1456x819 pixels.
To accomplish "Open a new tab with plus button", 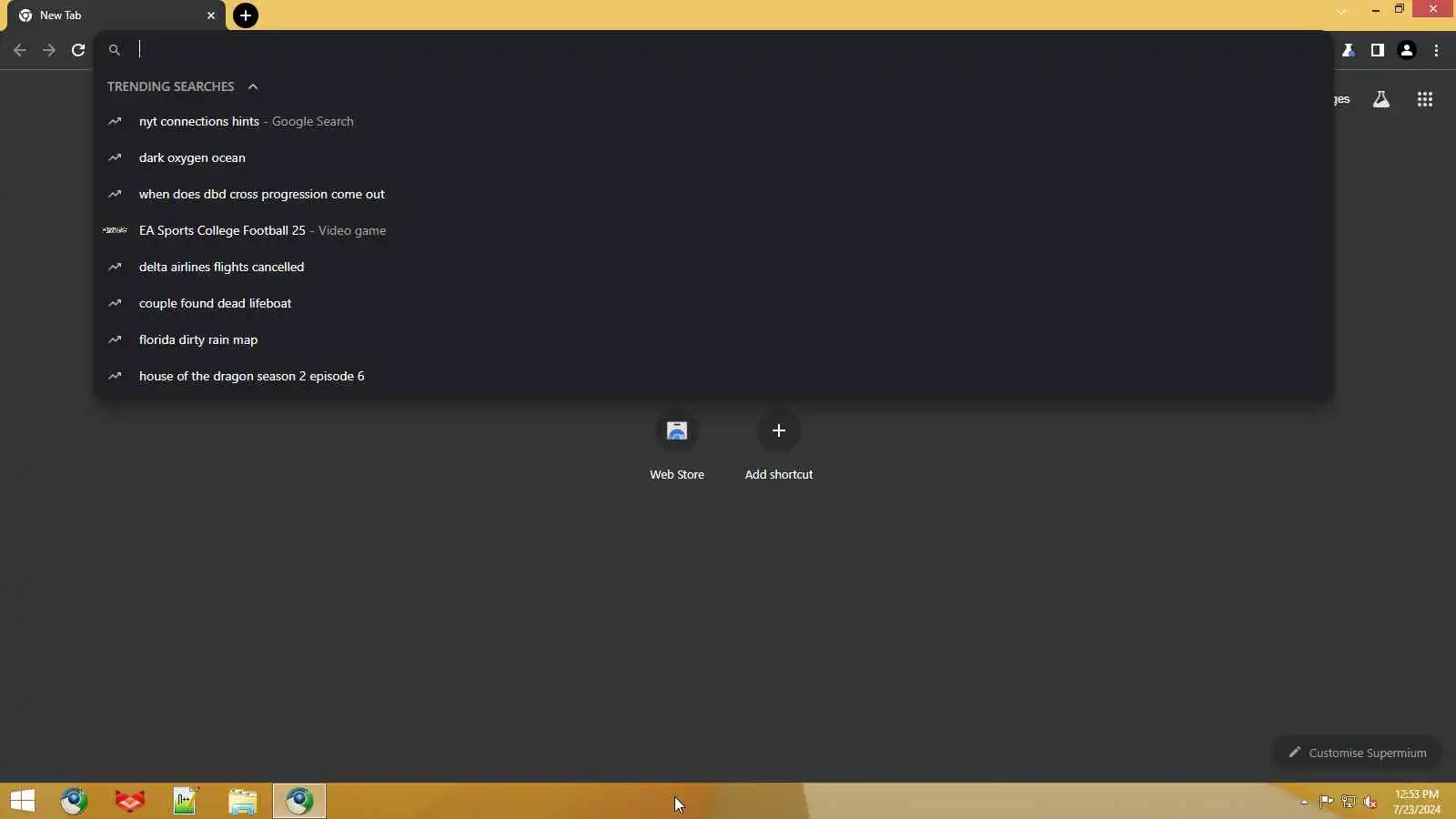I will (246, 15).
